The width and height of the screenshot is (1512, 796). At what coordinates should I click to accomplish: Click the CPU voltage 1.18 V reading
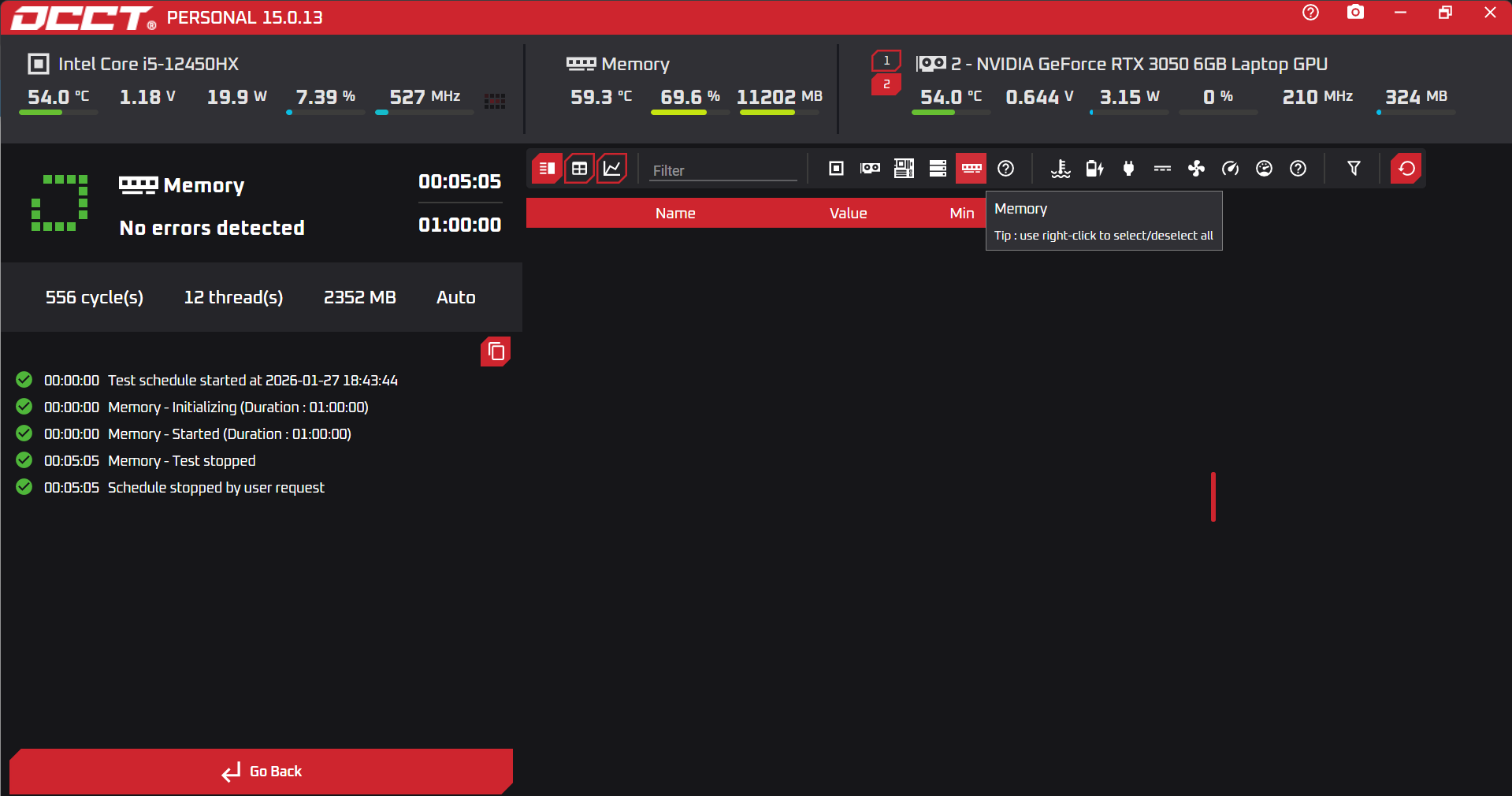pyautogui.click(x=147, y=97)
